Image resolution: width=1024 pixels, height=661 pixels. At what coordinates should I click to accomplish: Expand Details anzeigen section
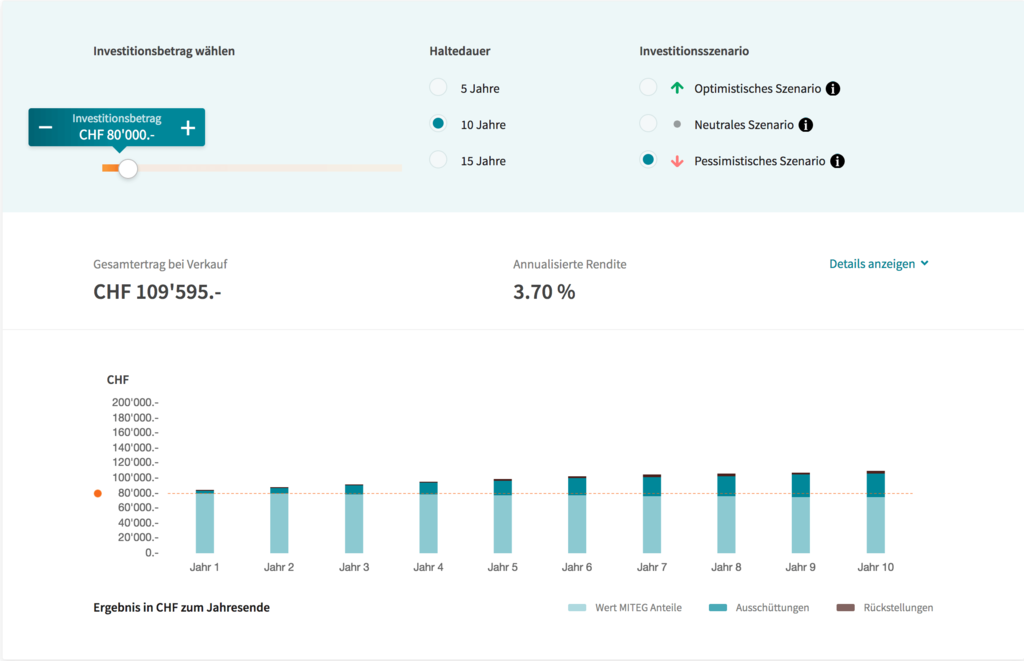click(879, 264)
